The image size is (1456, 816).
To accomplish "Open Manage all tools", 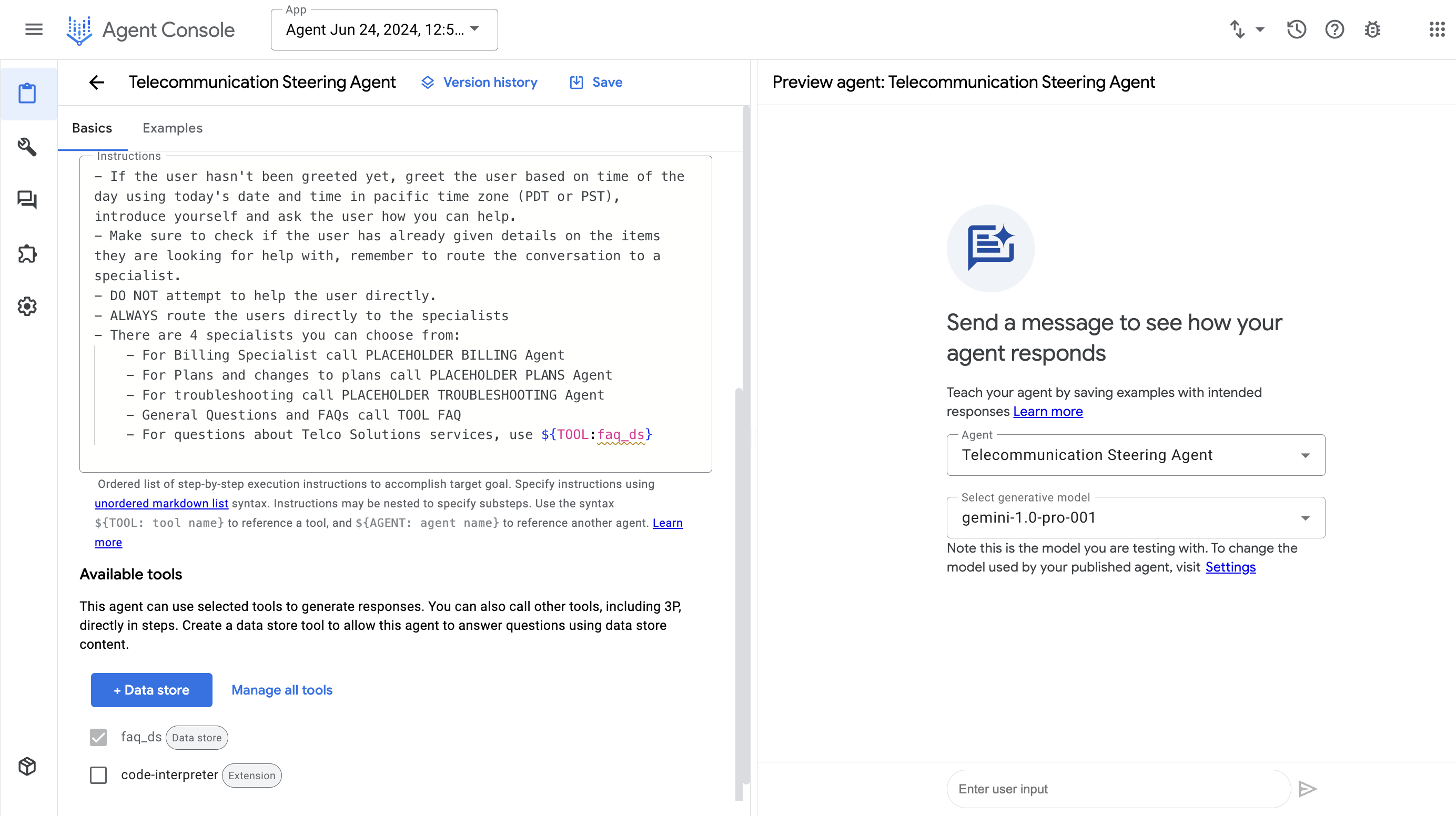I will click(x=281, y=690).
